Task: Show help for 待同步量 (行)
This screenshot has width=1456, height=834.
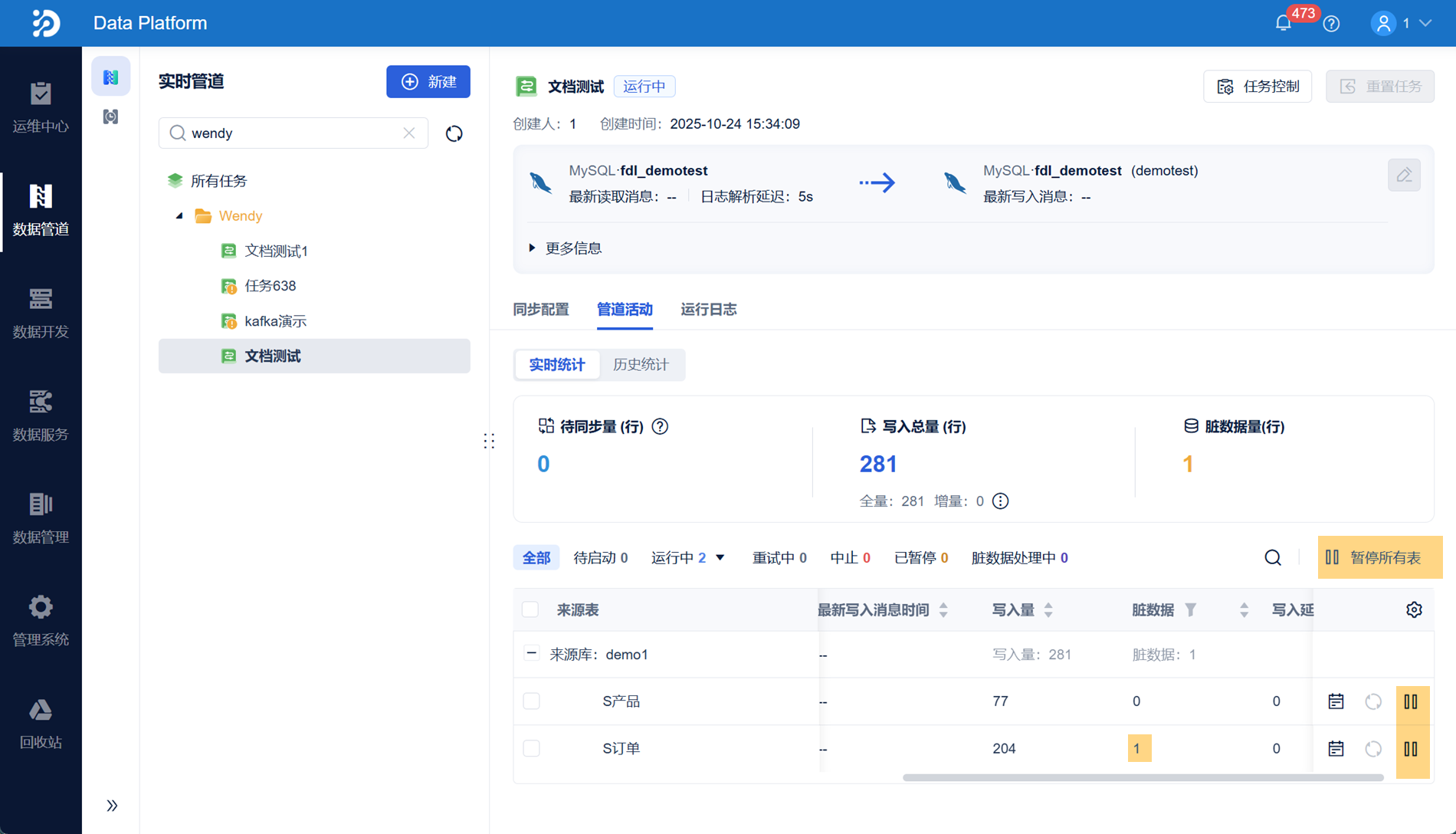Action: coord(660,426)
